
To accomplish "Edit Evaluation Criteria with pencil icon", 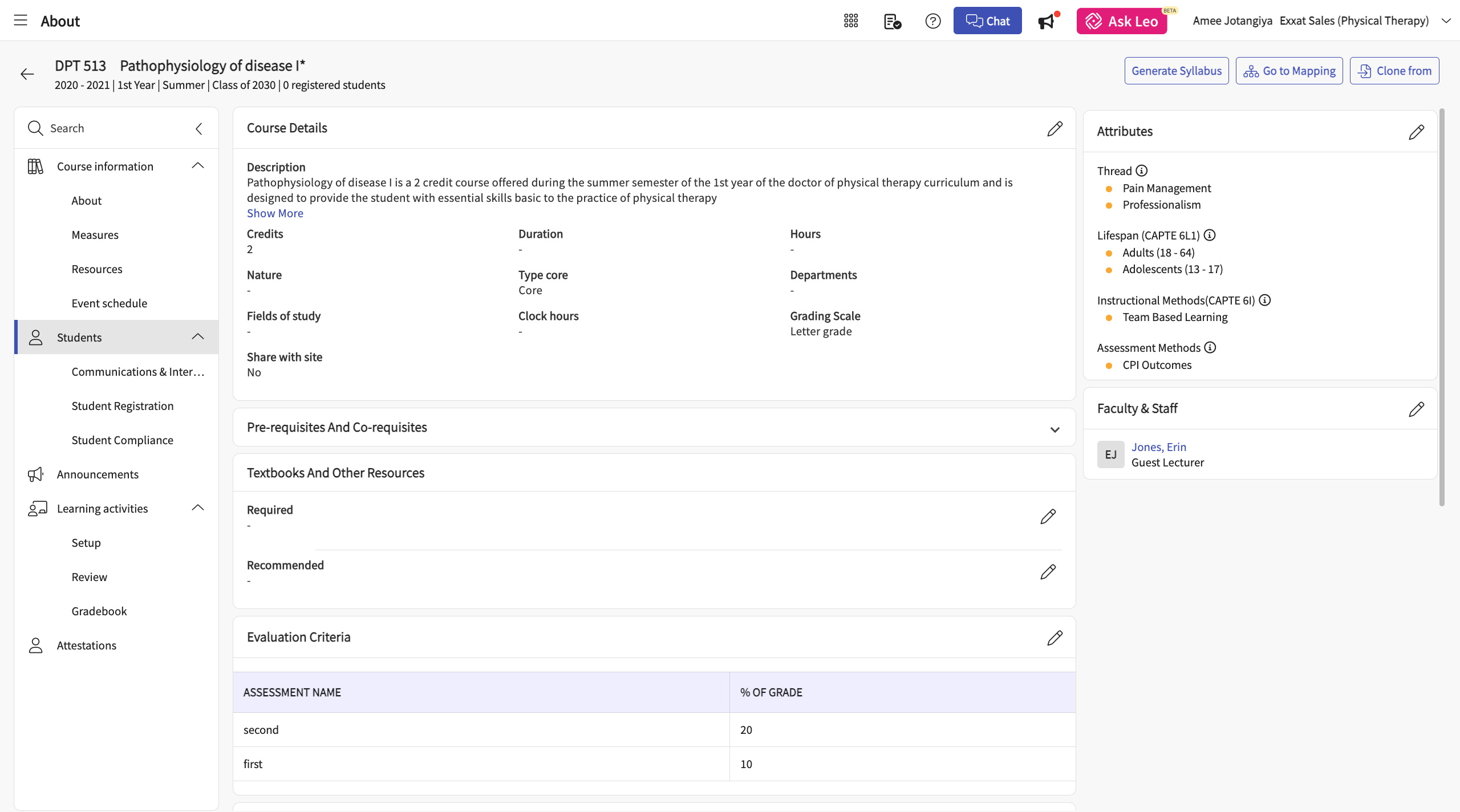I will point(1055,638).
